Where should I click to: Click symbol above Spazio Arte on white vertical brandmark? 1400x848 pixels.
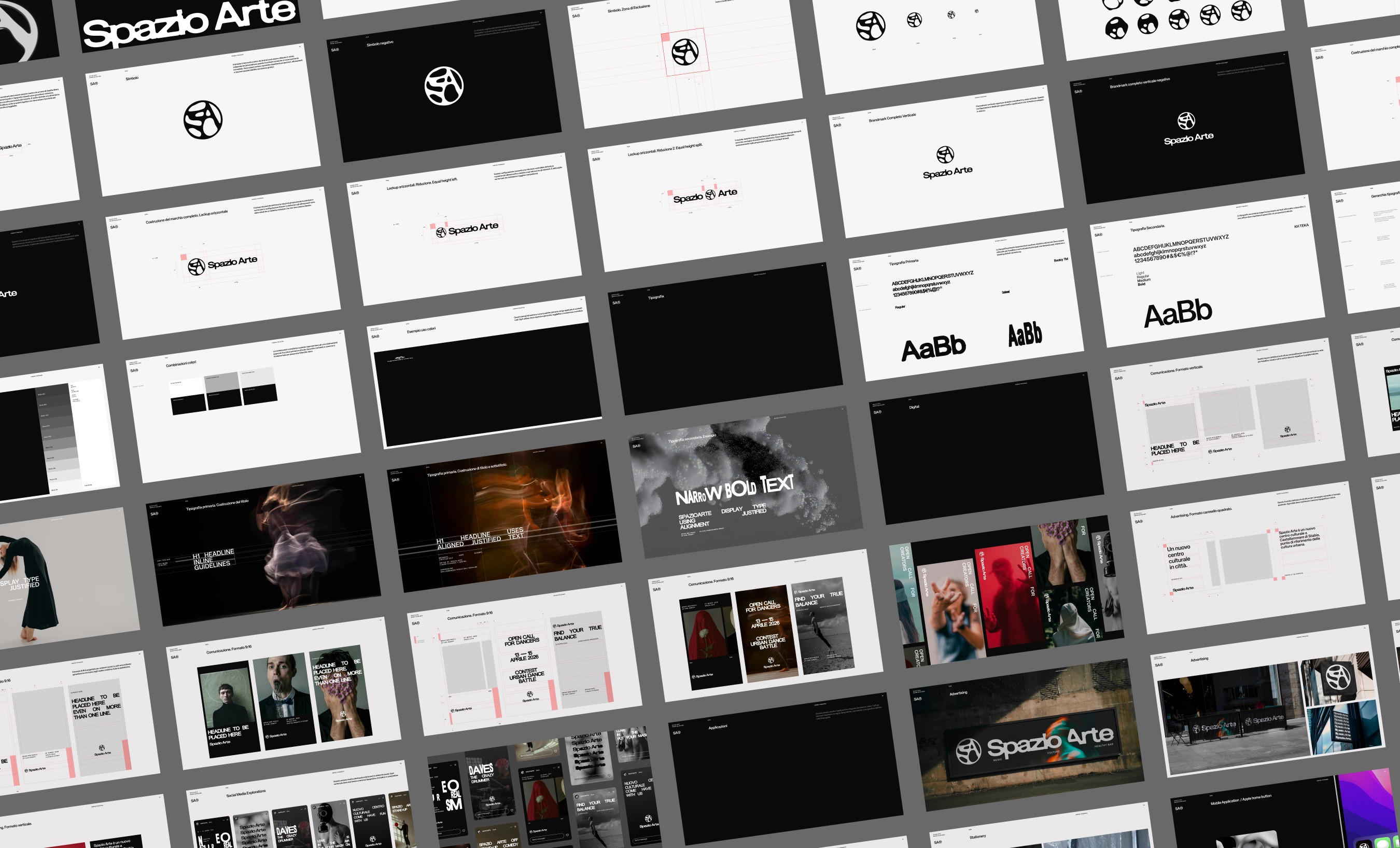point(945,154)
